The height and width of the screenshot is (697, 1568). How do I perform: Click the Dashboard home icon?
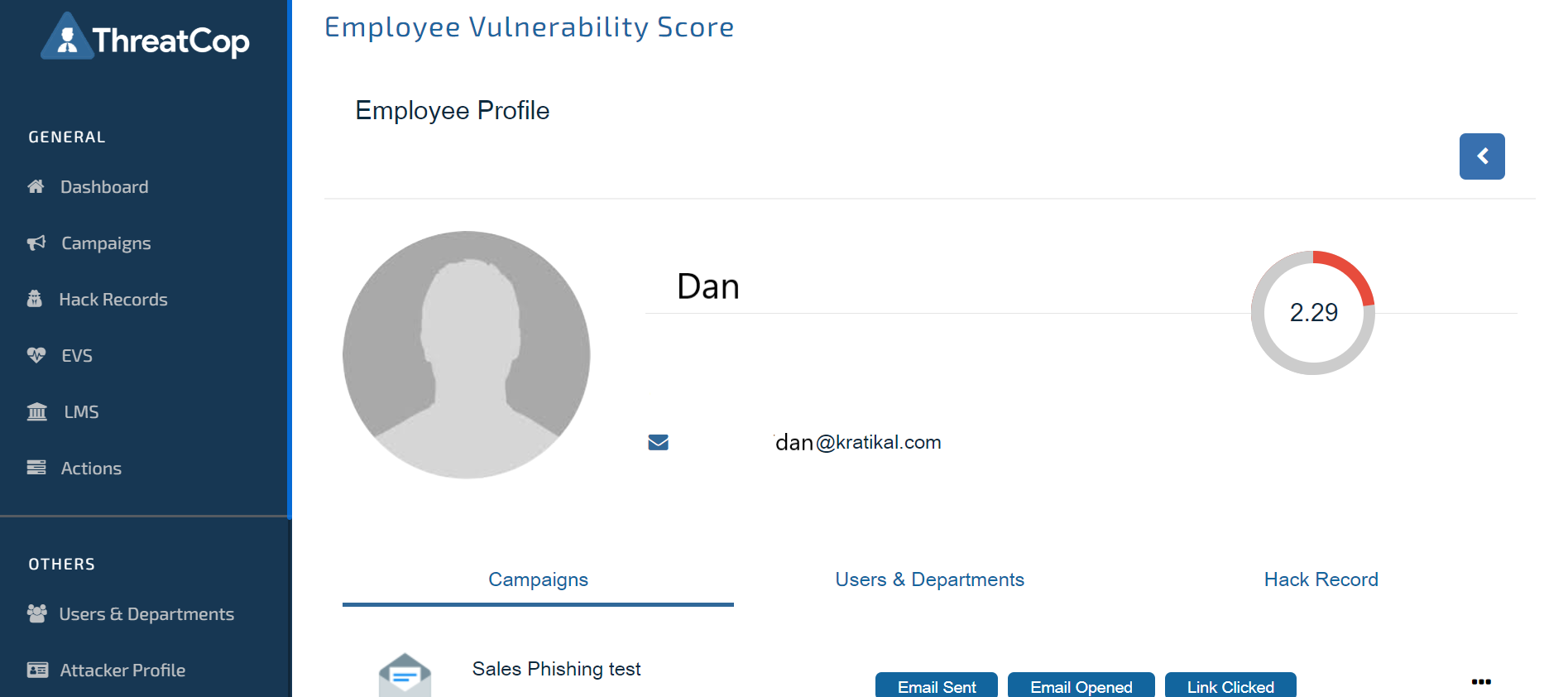pyautogui.click(x=36, y=186)
